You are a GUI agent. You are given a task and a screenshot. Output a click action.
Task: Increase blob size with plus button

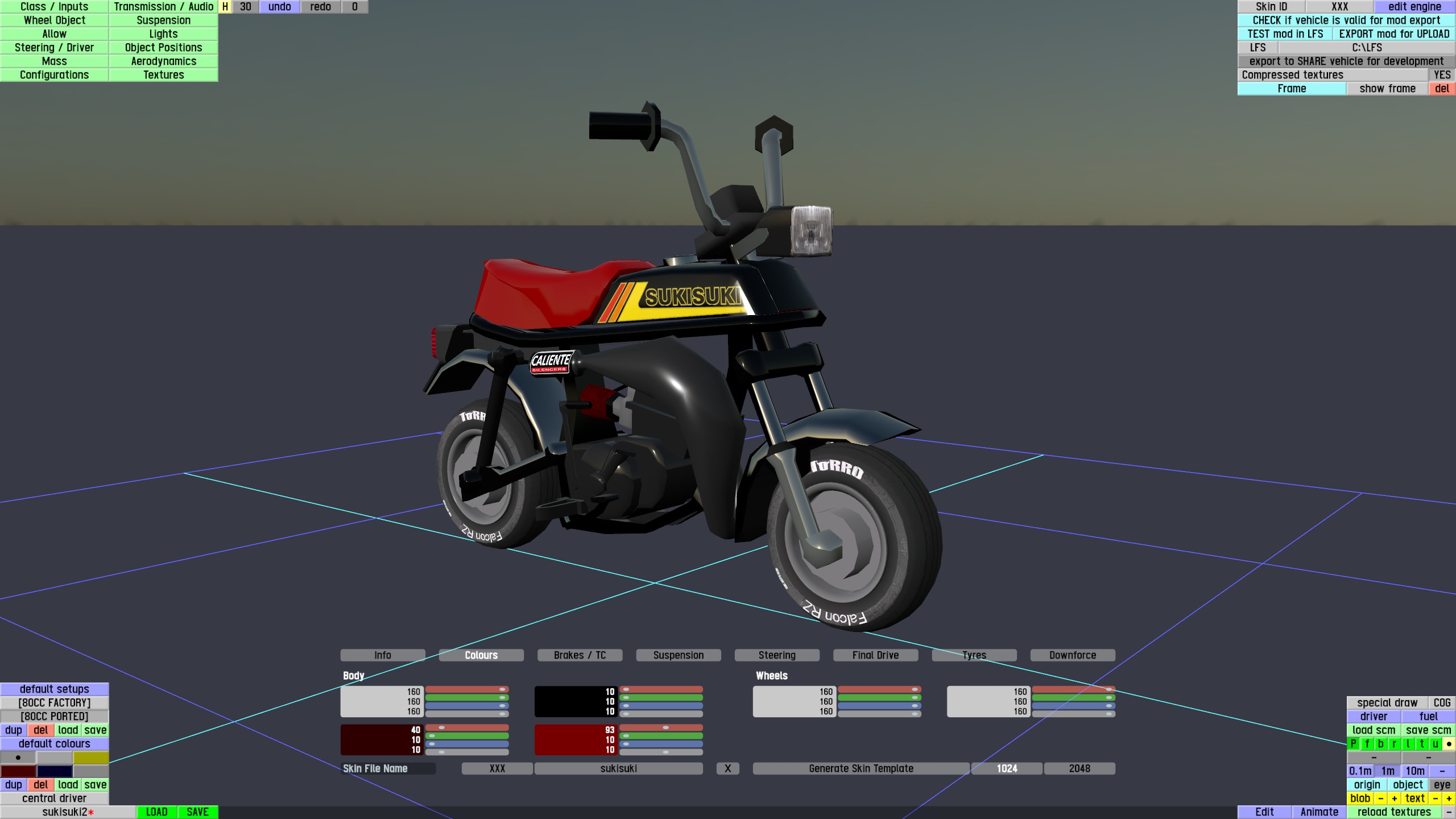(x=1394, y=798)
